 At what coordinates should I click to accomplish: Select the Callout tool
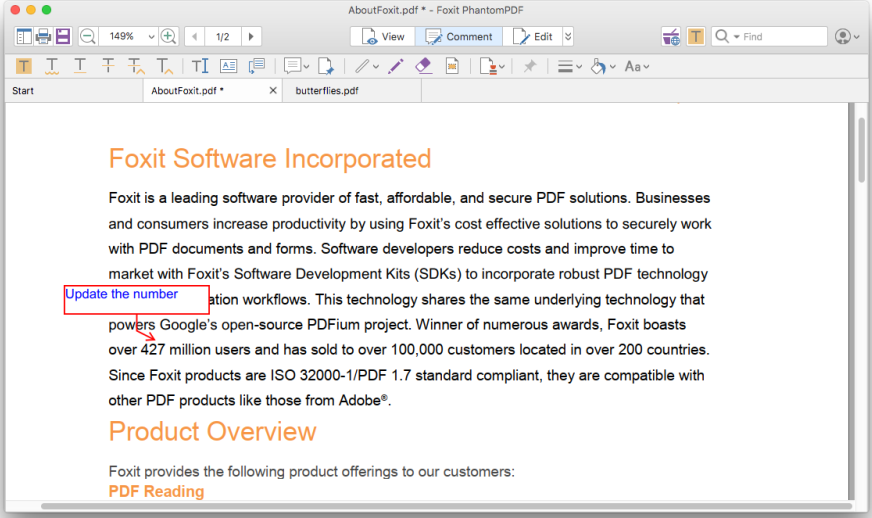[x=256, y=66]
